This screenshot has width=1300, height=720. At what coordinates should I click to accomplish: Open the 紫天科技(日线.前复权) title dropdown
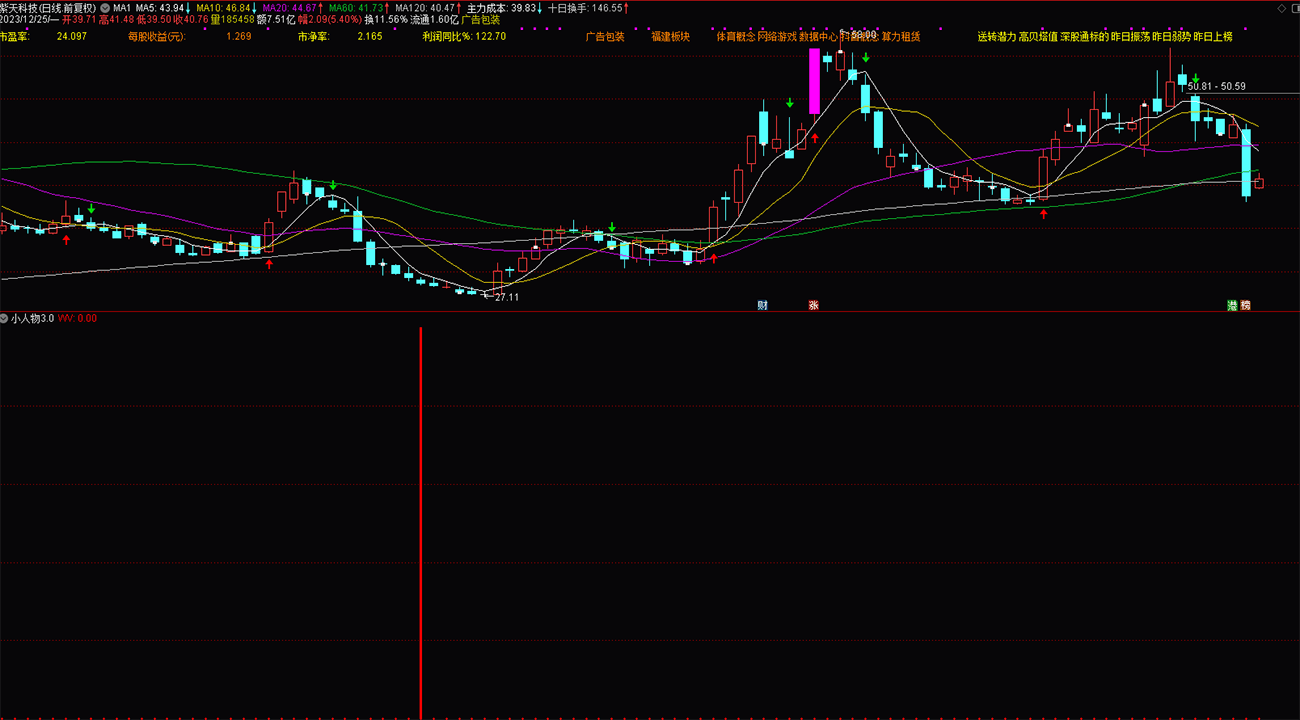(48, 7)
